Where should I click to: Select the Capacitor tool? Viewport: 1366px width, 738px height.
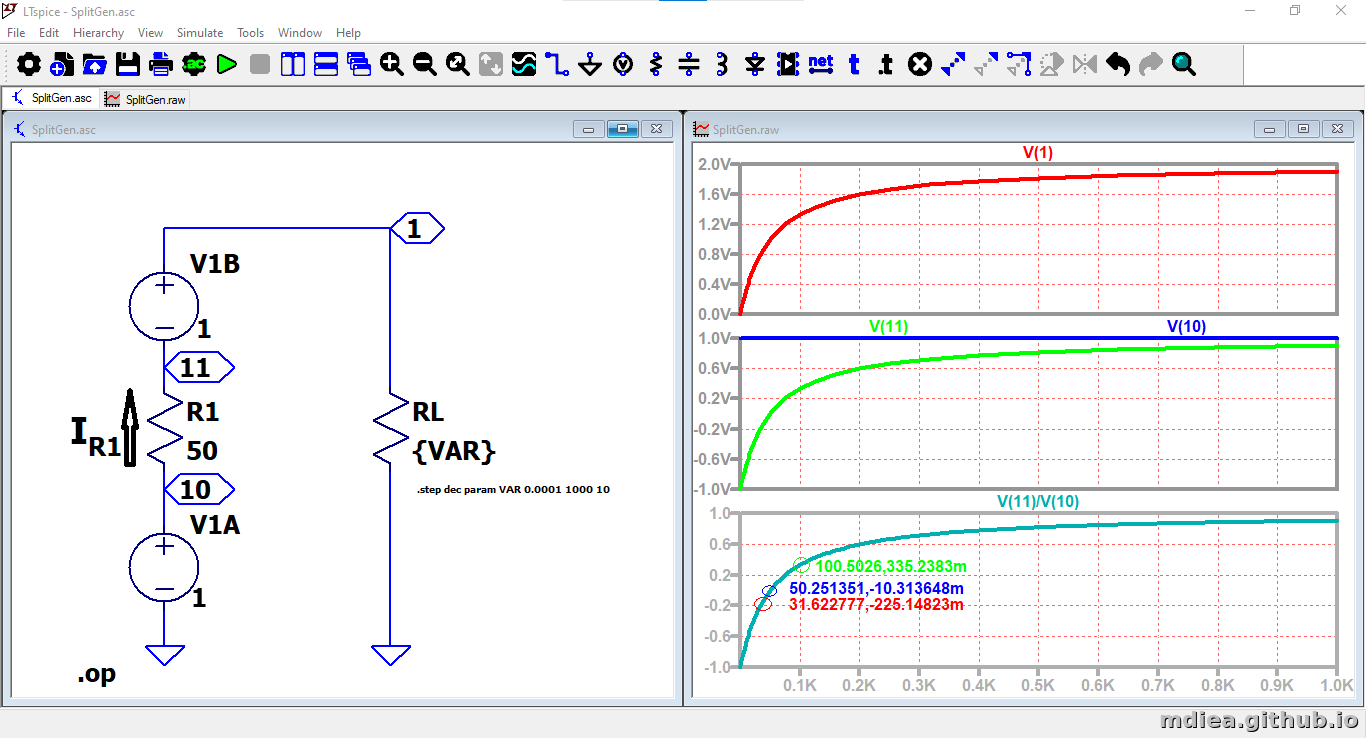689,65
